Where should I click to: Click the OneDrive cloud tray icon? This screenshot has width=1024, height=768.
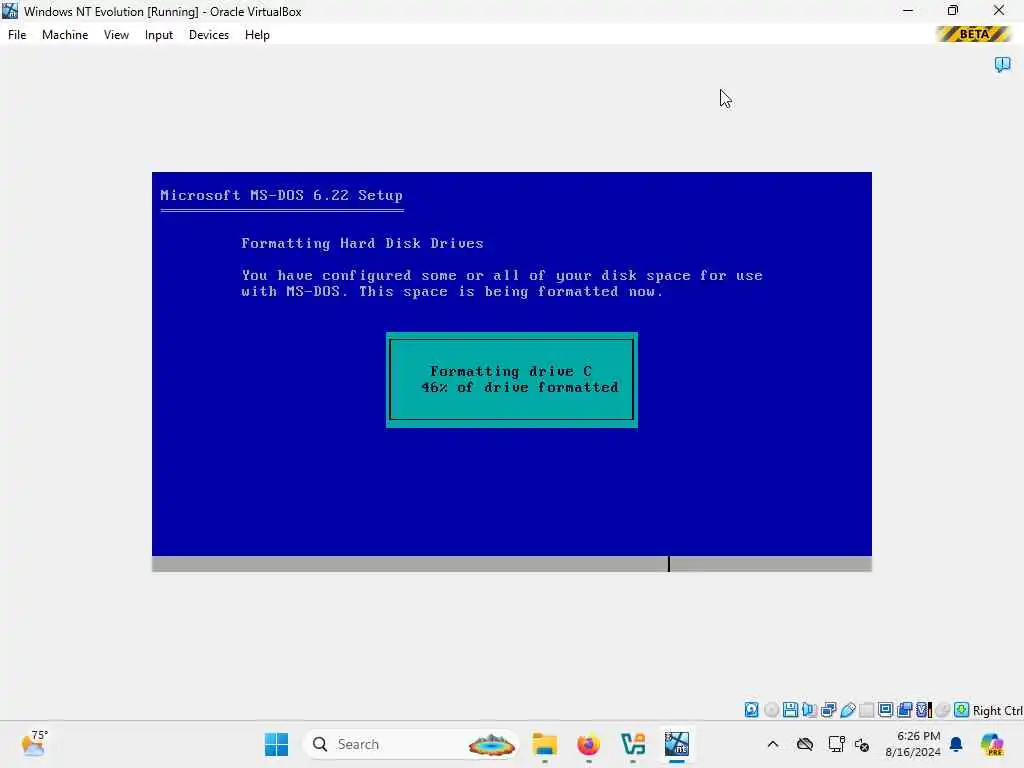tap(805, 744)
